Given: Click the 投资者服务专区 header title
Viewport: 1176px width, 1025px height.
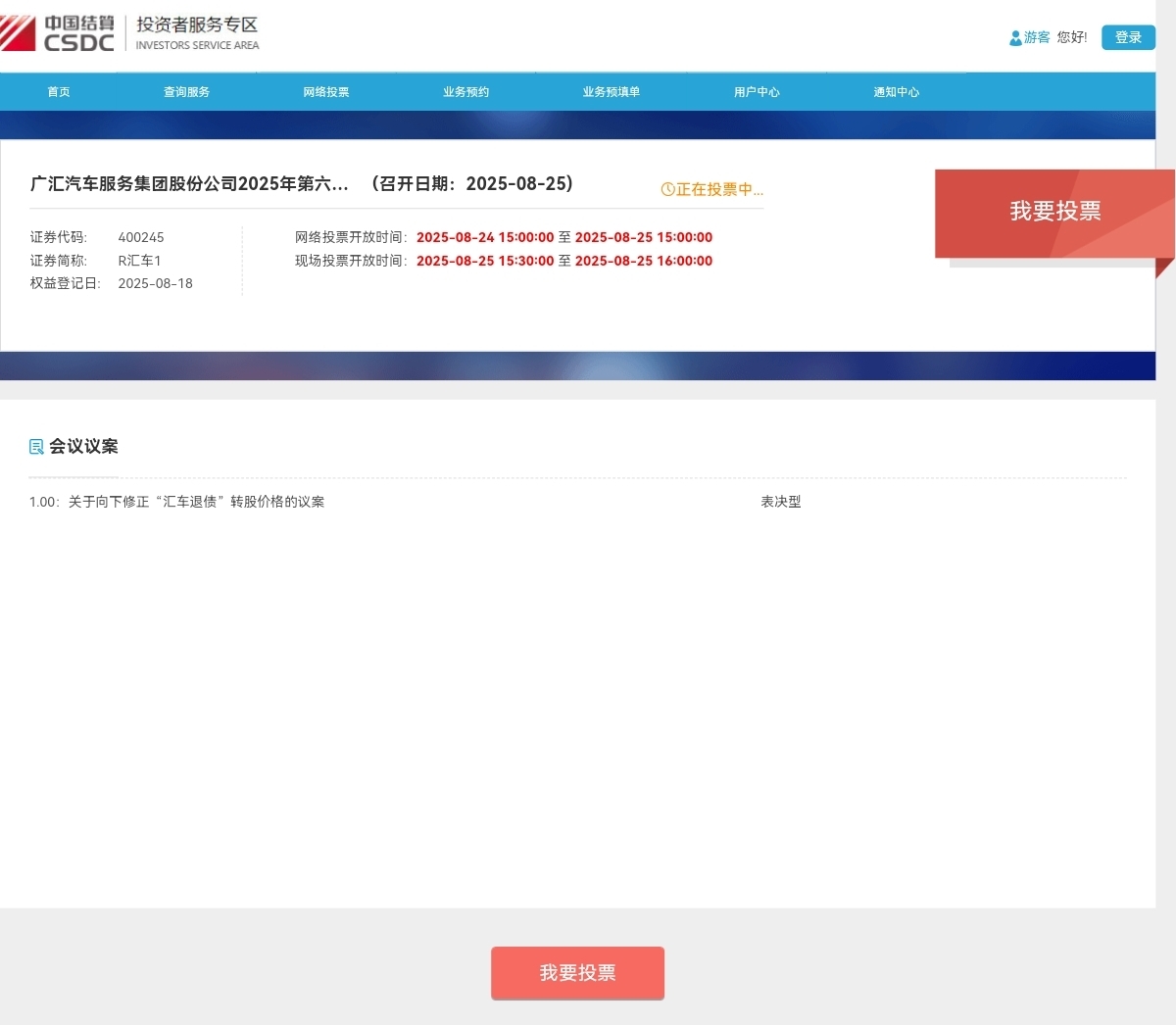Looking at the screenshot, I should click(x=197, y=25).
